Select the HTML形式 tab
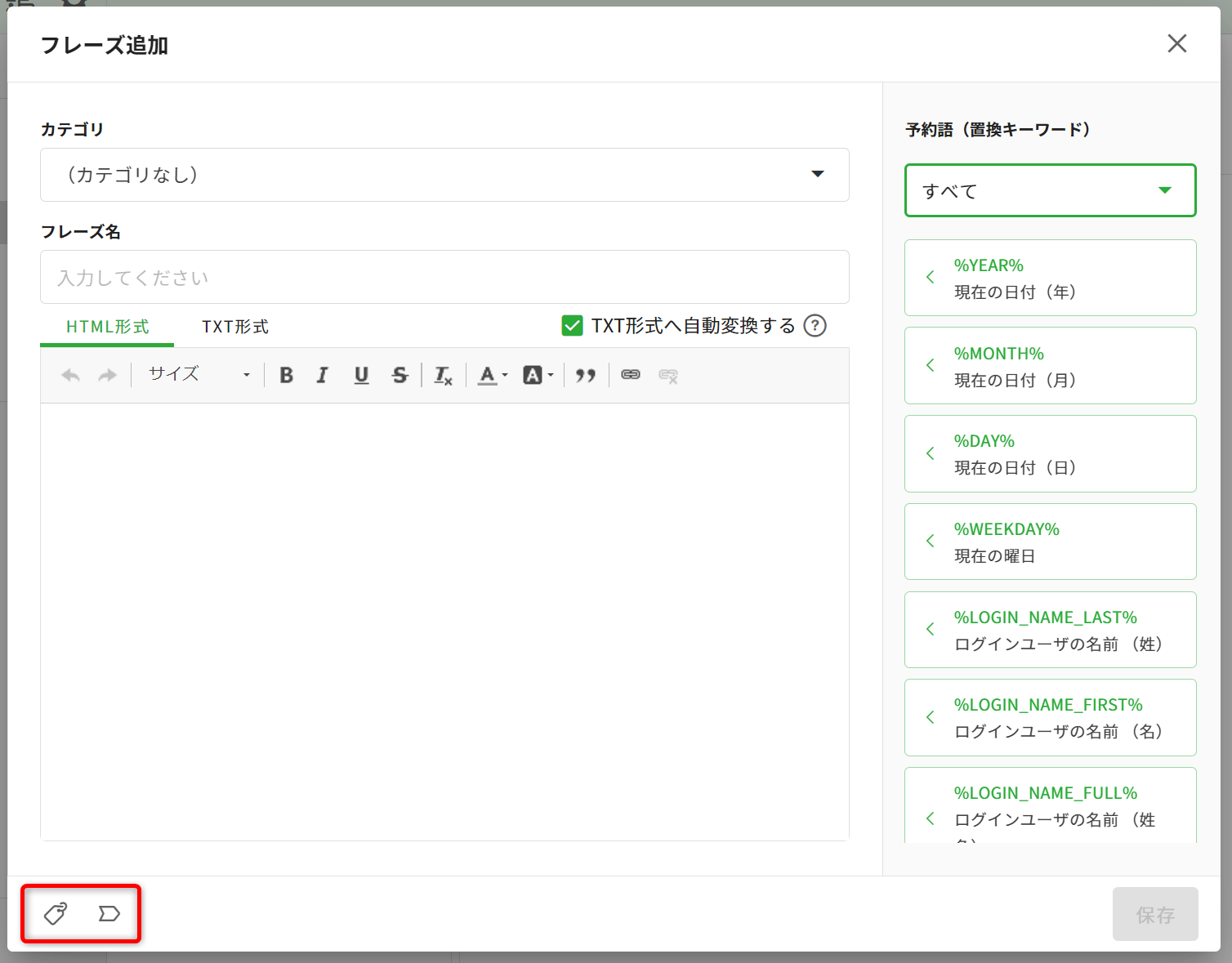The image size is (1232, 963). pyautogui.click(x=107, y=327)
